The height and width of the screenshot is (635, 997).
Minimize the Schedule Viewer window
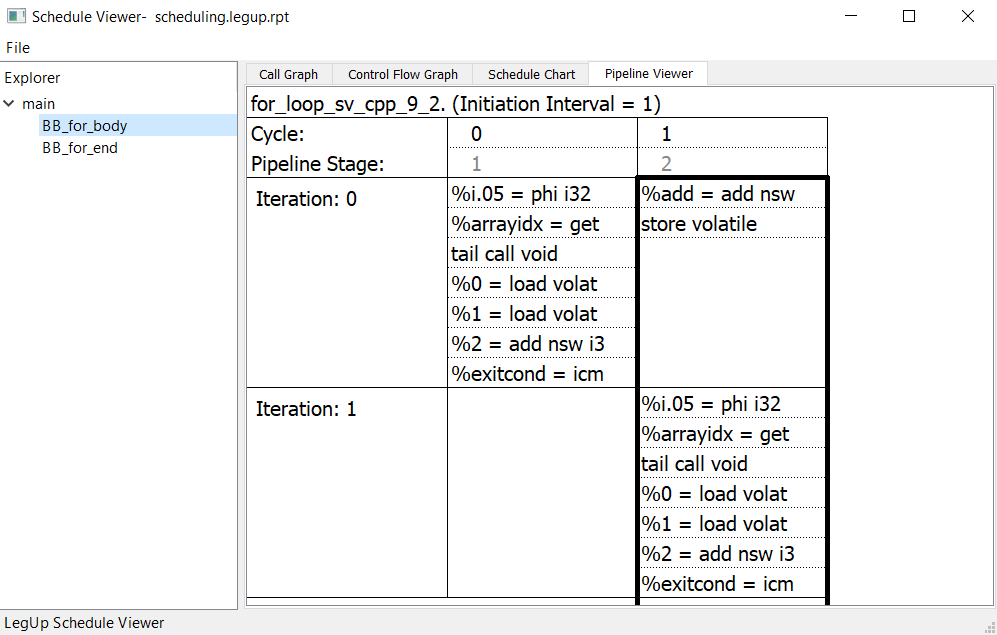pos(851,16)
